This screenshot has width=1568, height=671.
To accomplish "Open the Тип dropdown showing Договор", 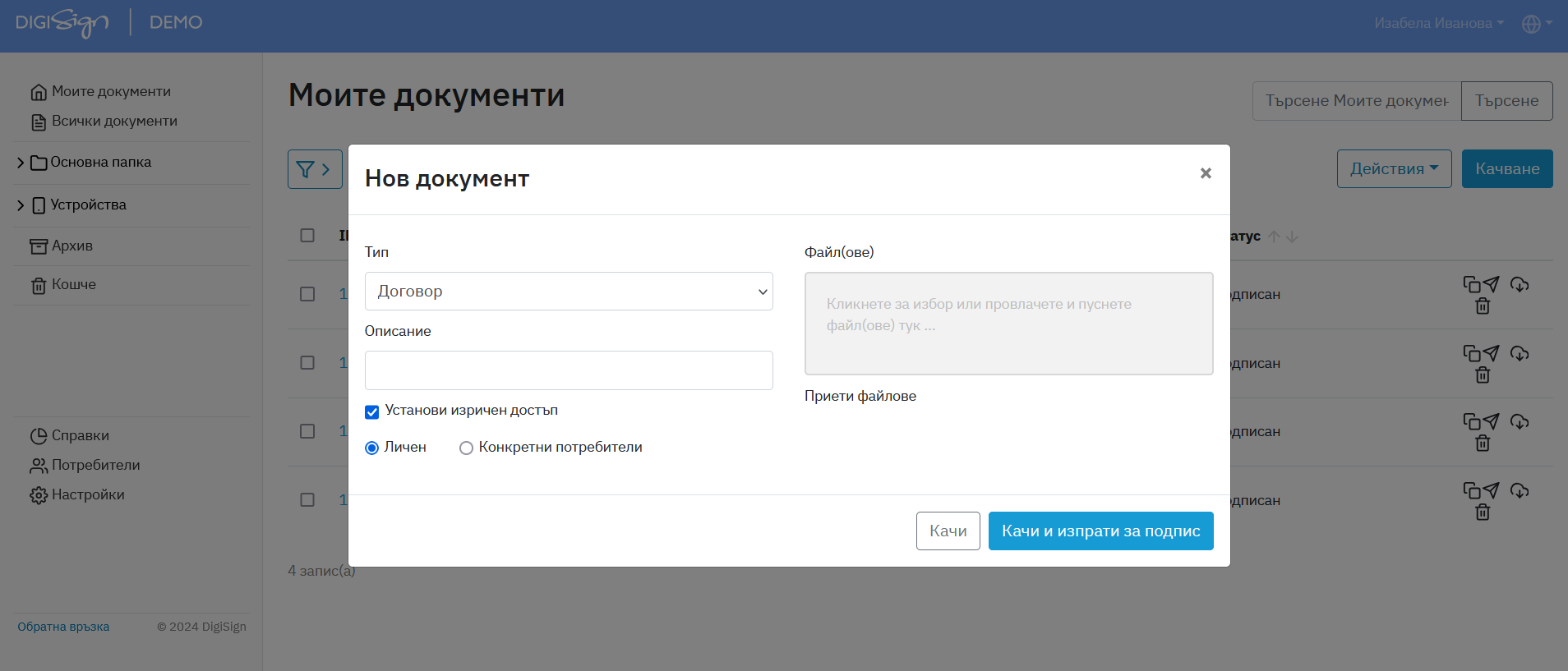I will (569, 292).
